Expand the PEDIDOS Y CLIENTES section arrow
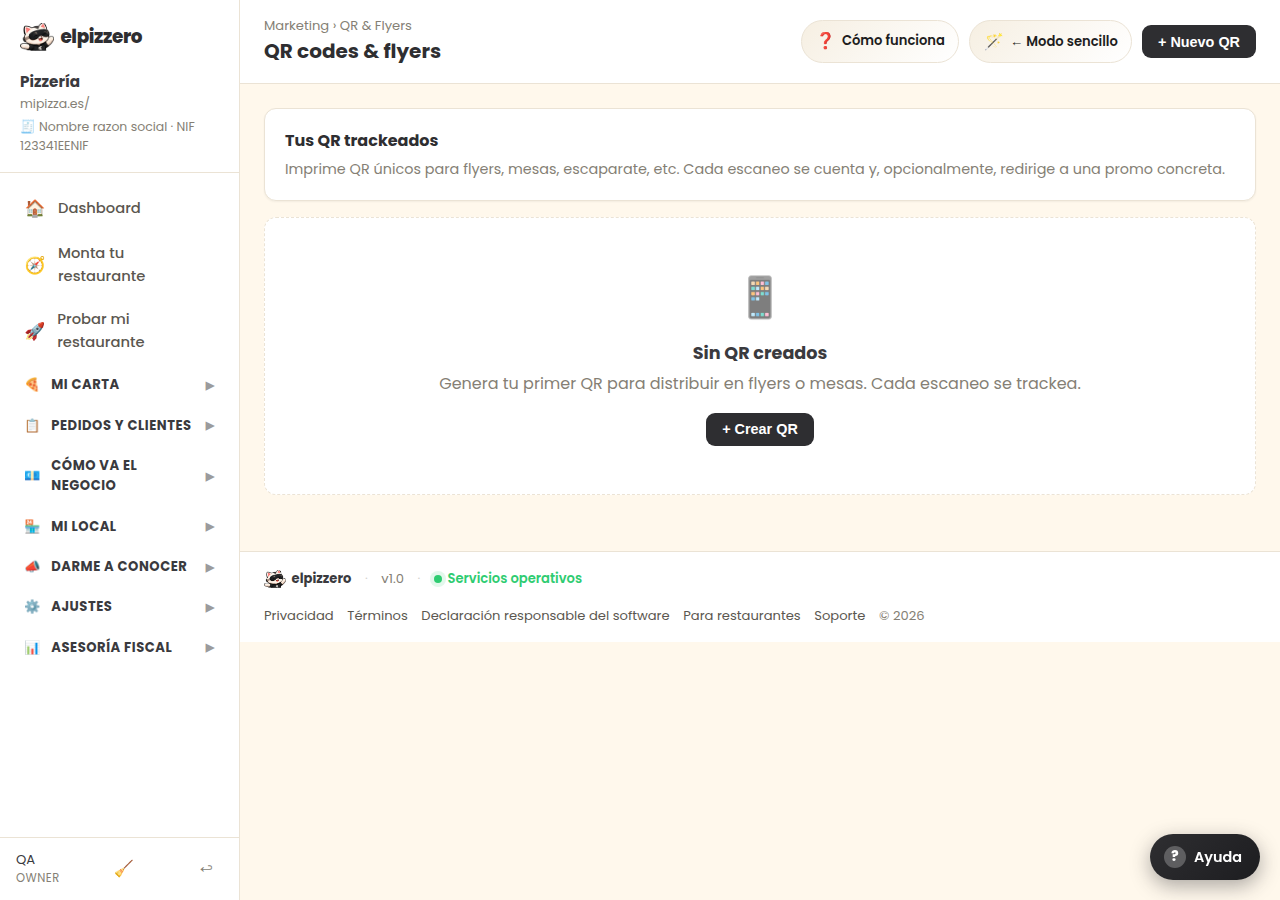The height and width of the screenshot is (900, 1280). pos(210,425)
